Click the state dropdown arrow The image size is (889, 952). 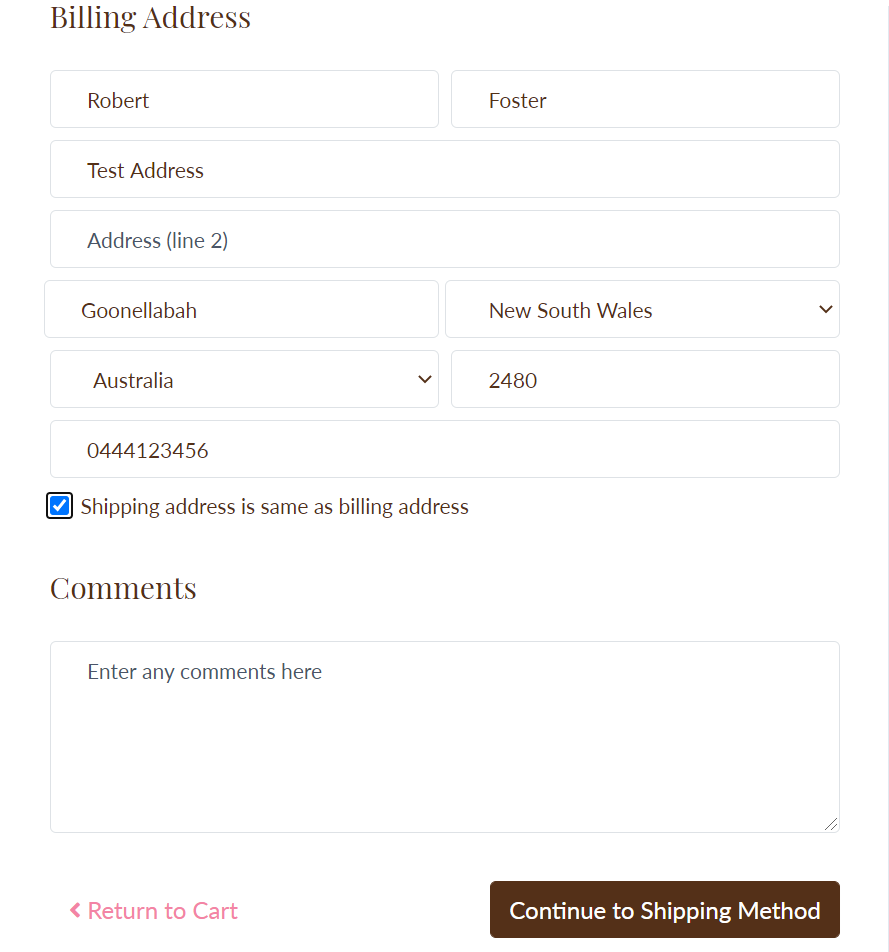coord(825,309)
